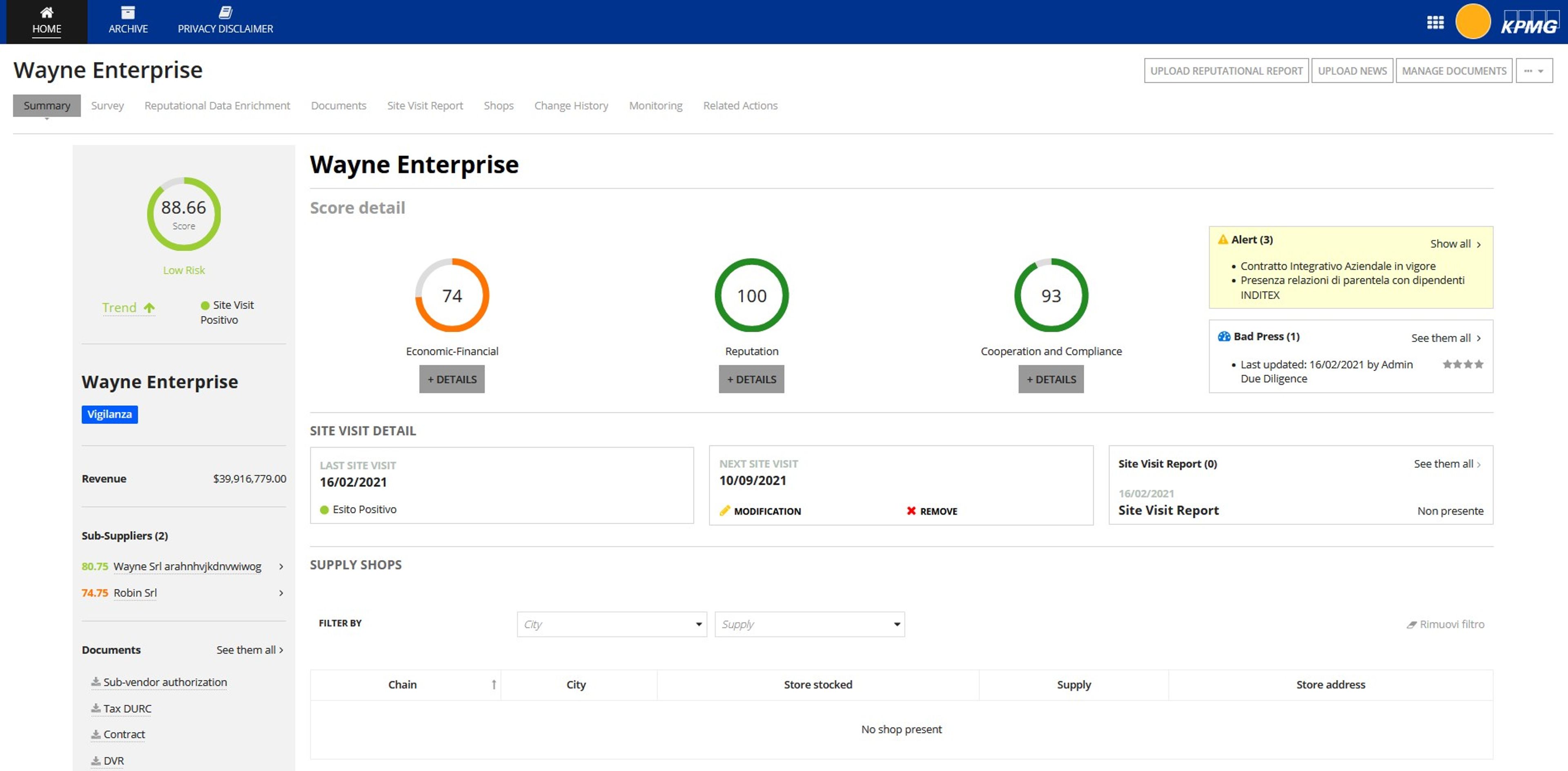Expand the Wayne Srl sub-supplier chevron

pyautogui.click(x=281, y=566)
